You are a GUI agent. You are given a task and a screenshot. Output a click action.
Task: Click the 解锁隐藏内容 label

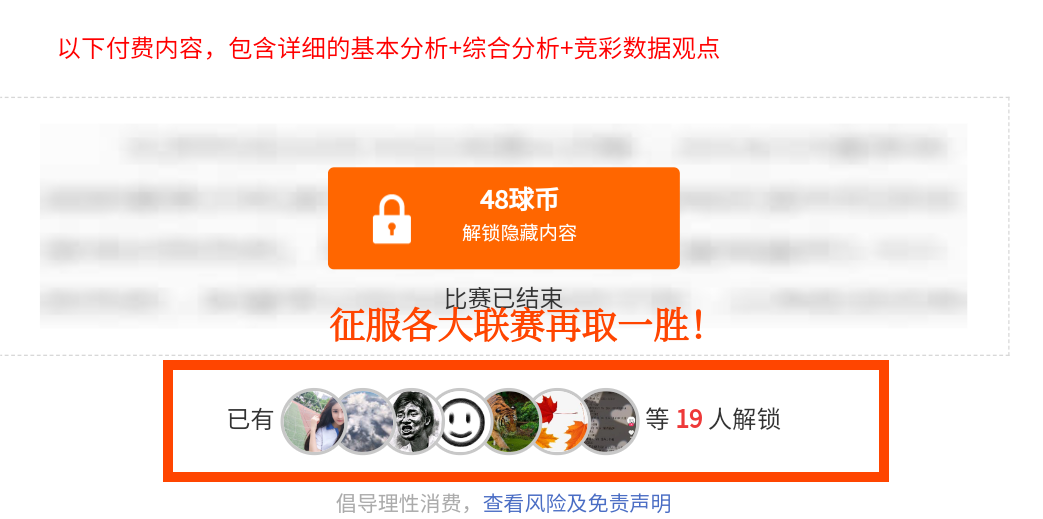(x=519, y=233)
